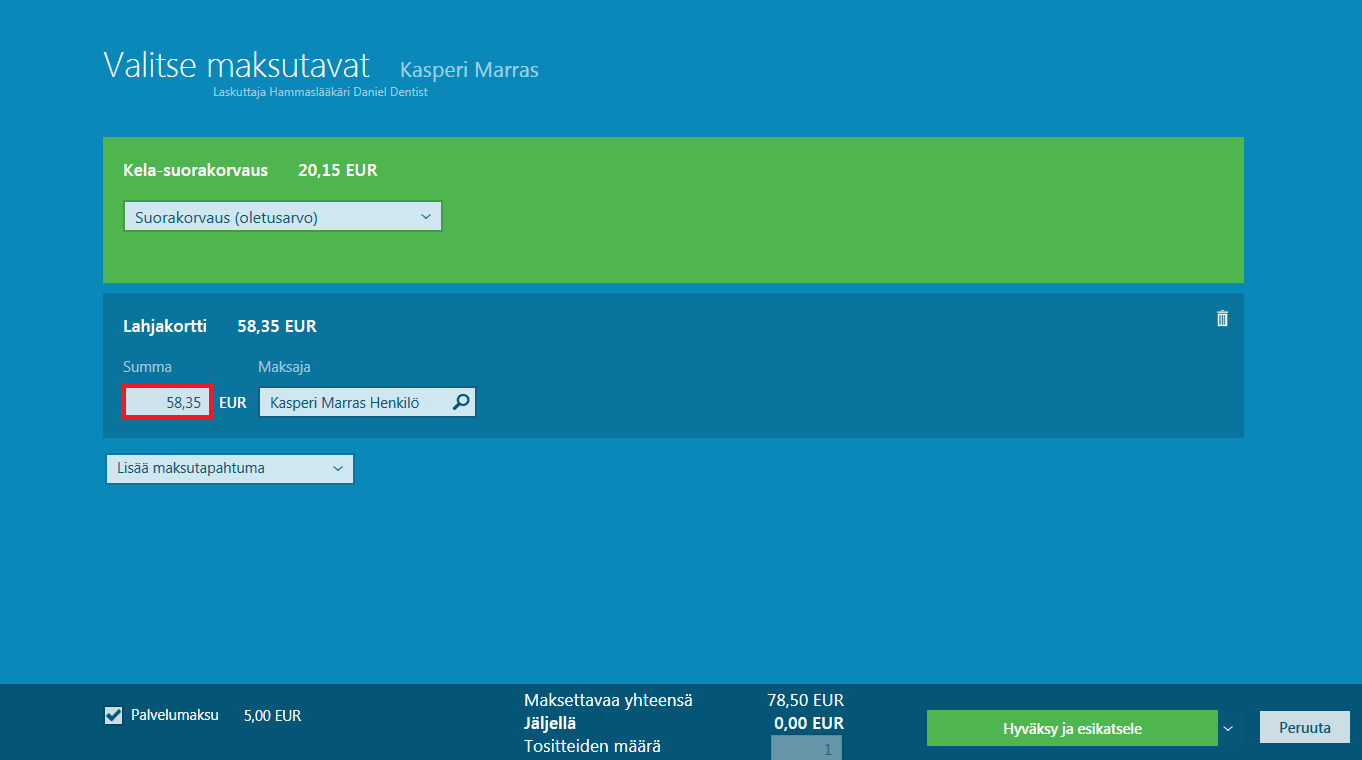Click the patient name Kasperi Marras in header

click(469, 70)
